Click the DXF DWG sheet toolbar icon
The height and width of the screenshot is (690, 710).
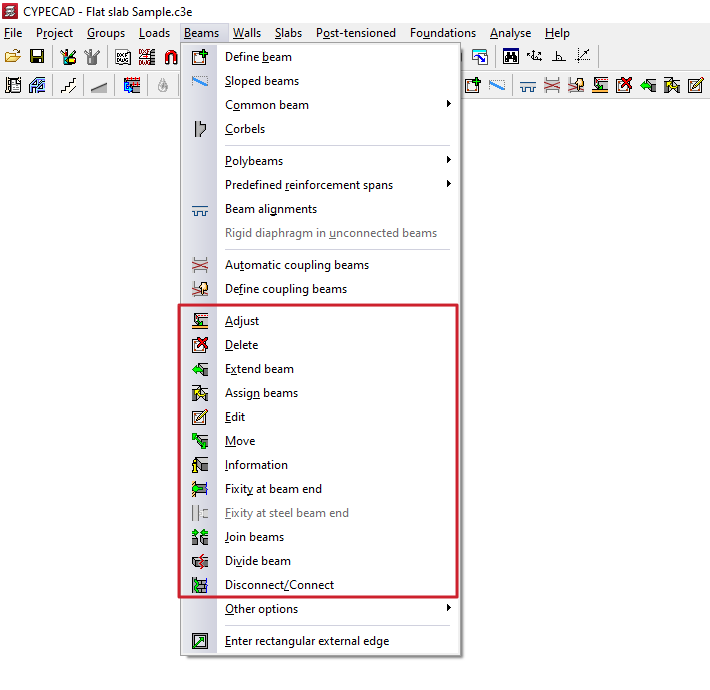(x=123, y=57)
